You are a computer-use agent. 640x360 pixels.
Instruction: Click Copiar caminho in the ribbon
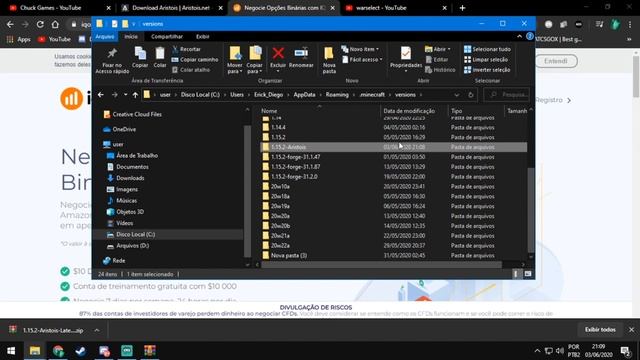[195, 60]
